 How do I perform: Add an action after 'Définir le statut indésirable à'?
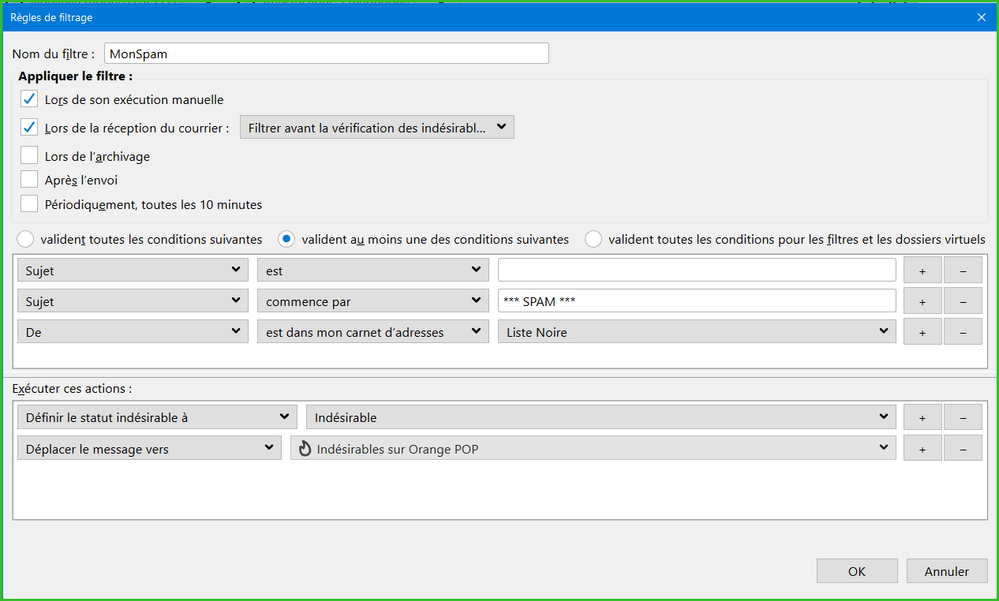coord(922,417)
